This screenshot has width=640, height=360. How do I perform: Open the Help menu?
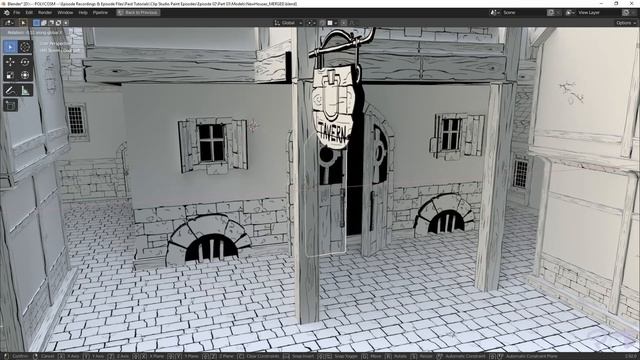pos(83,13)
